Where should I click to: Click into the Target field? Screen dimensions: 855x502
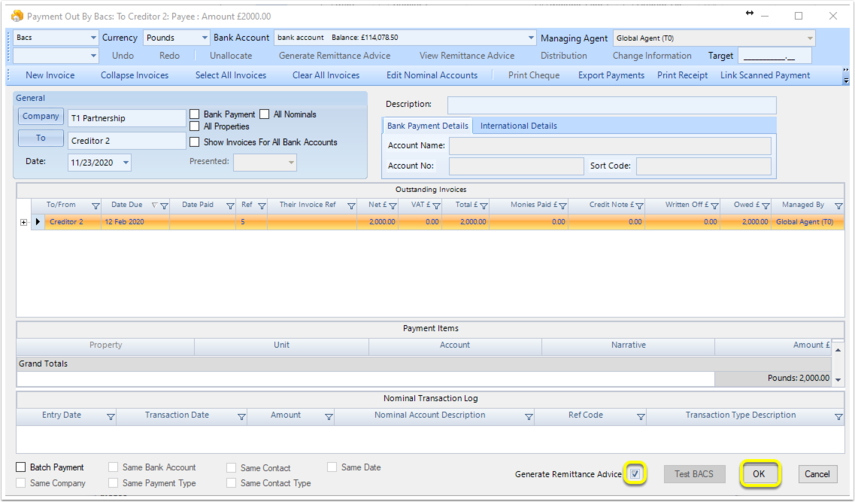pyautogui.click(x=775, y=56)
